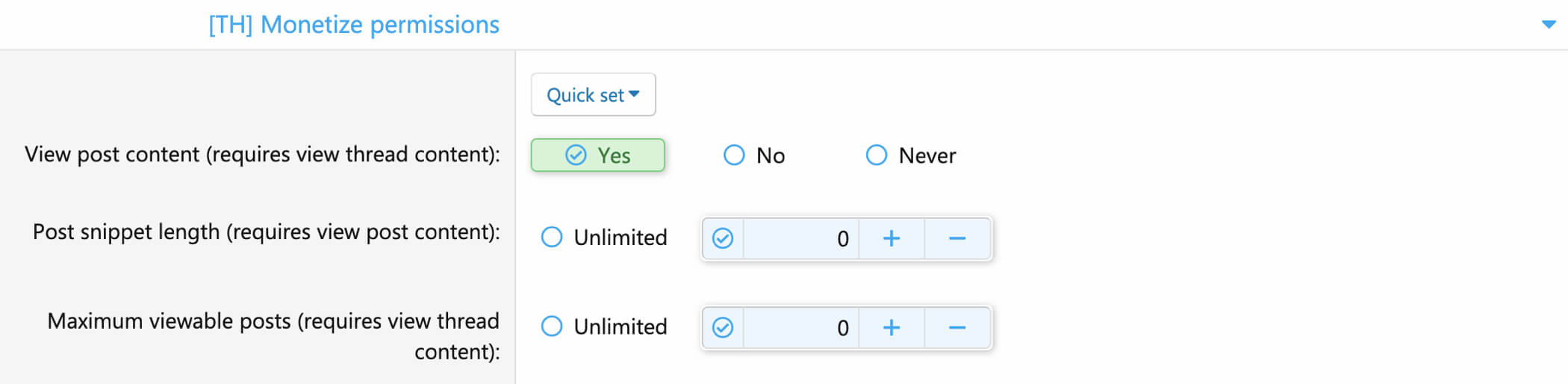Click the [TH] Monetize permissions heading
This screenshot has width=1568, height=384.
coord(354,25)
